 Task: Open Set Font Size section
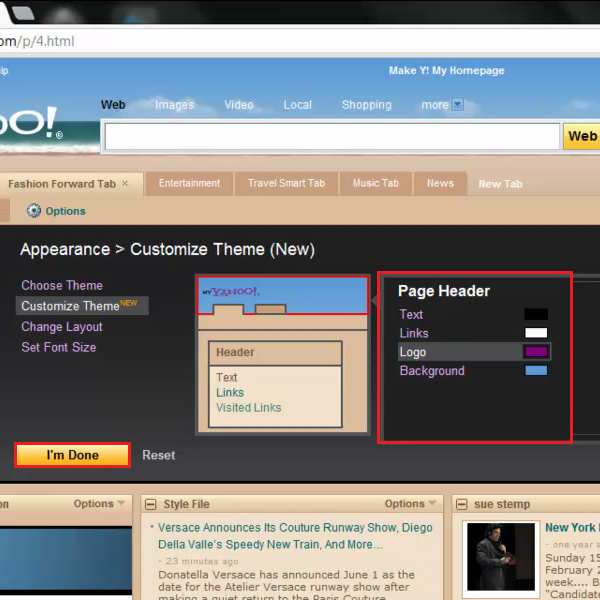[x=59, y=347]
